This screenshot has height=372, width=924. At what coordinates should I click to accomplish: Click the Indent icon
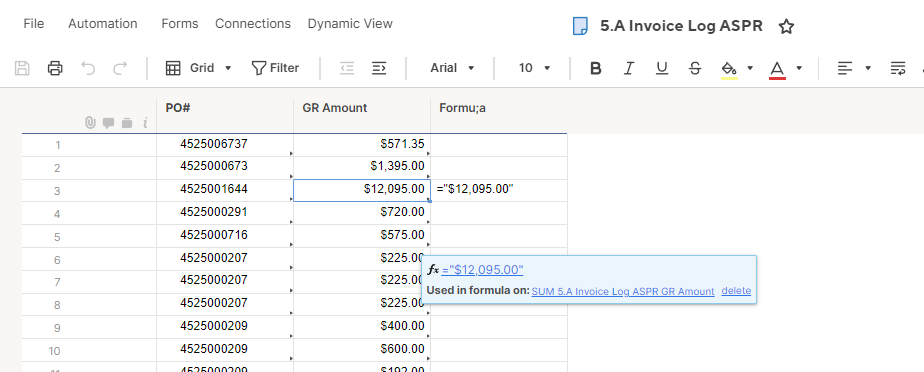(x=379, y=68)
